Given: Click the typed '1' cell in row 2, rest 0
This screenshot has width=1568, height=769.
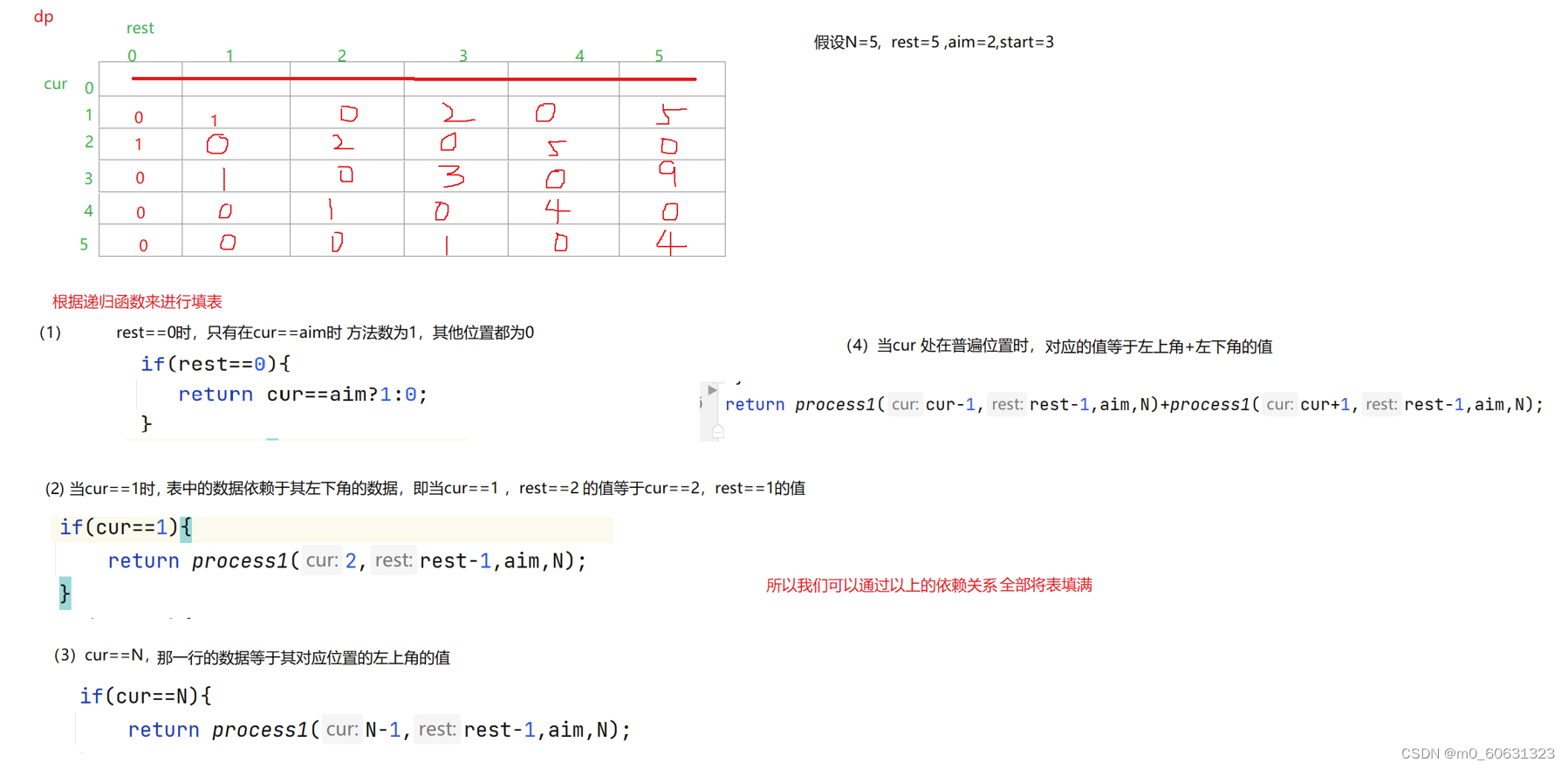Looking at the screenshot, I should point(138,145).
